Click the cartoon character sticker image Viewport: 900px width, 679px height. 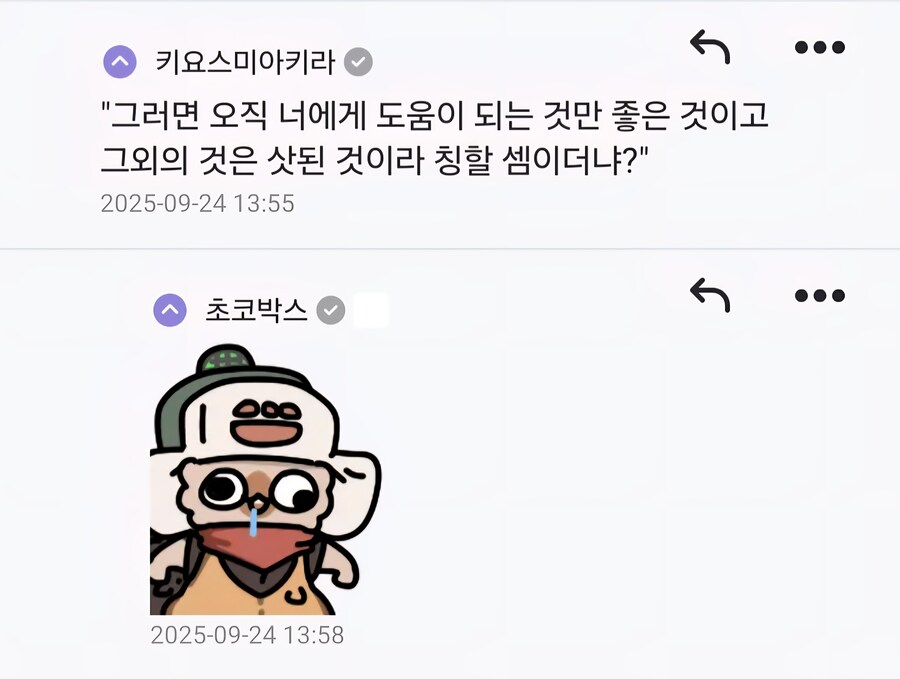(265, 479)
